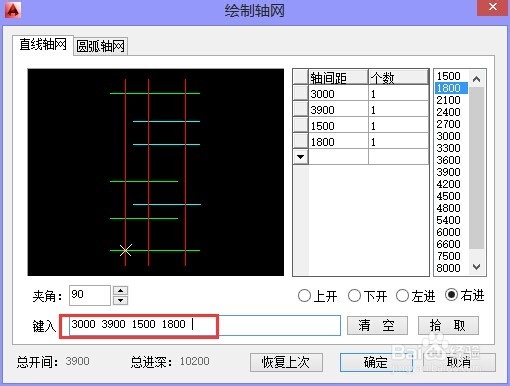Click row selector of the 1500 row
Viewport: 510px width, 386px height.
coord(301,125)
